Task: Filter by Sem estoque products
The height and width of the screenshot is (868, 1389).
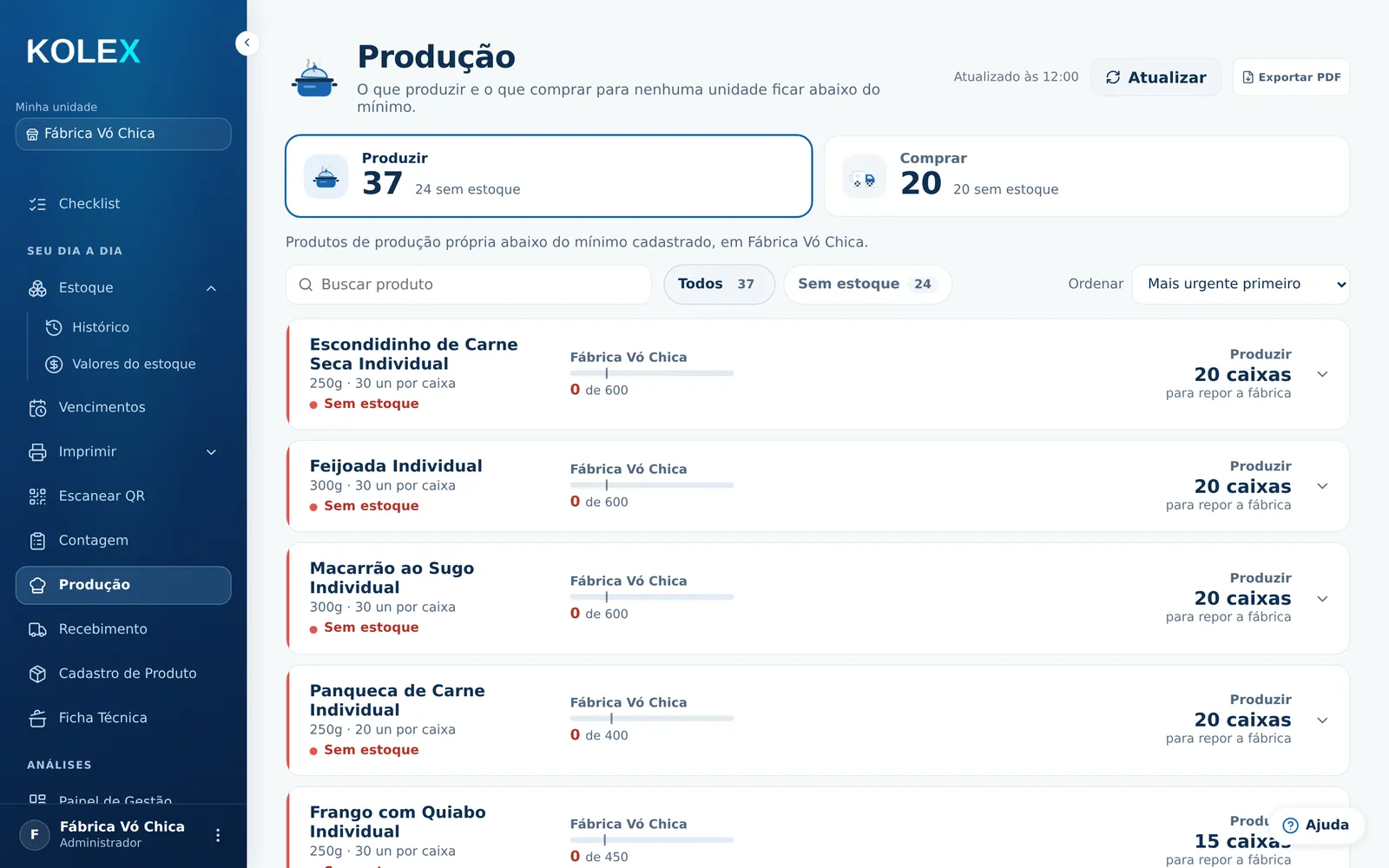Action: (x=867, y=285)
